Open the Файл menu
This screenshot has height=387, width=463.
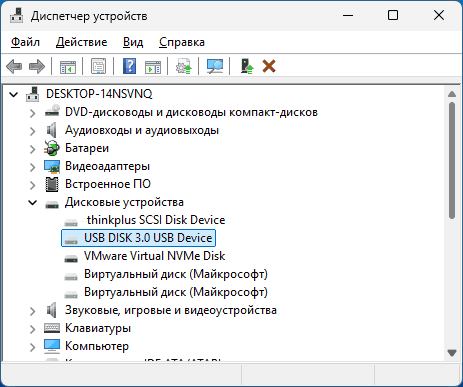pos(25,42)
